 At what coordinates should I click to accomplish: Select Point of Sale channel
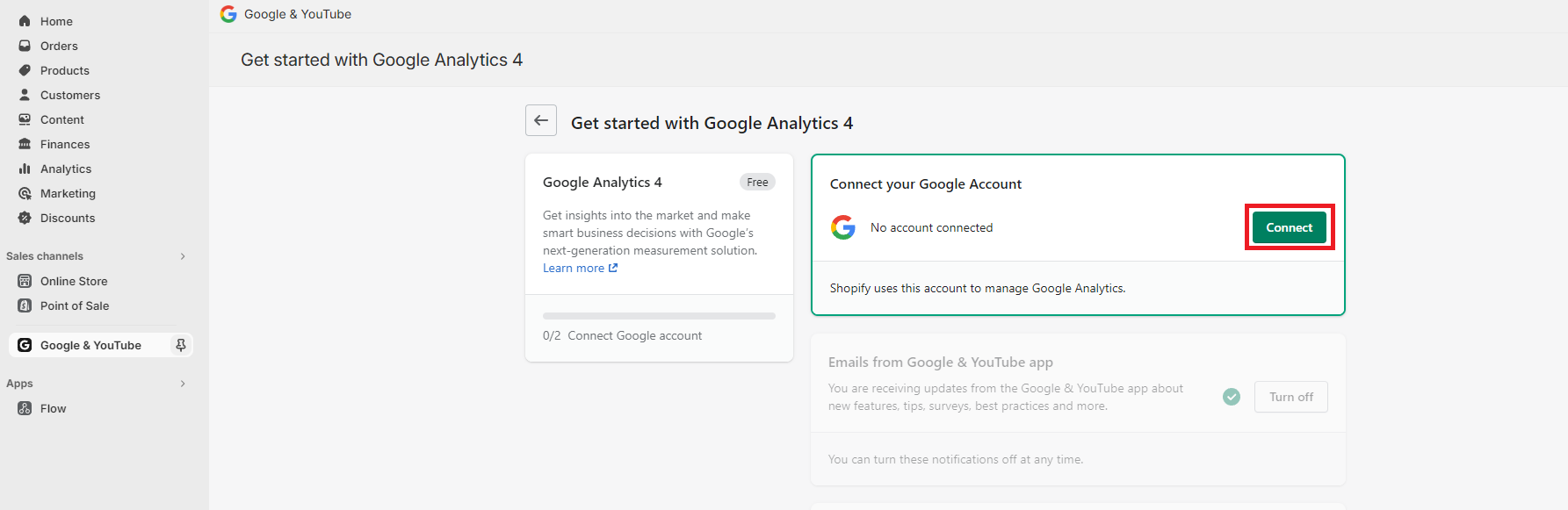click(x=74, y=305)
